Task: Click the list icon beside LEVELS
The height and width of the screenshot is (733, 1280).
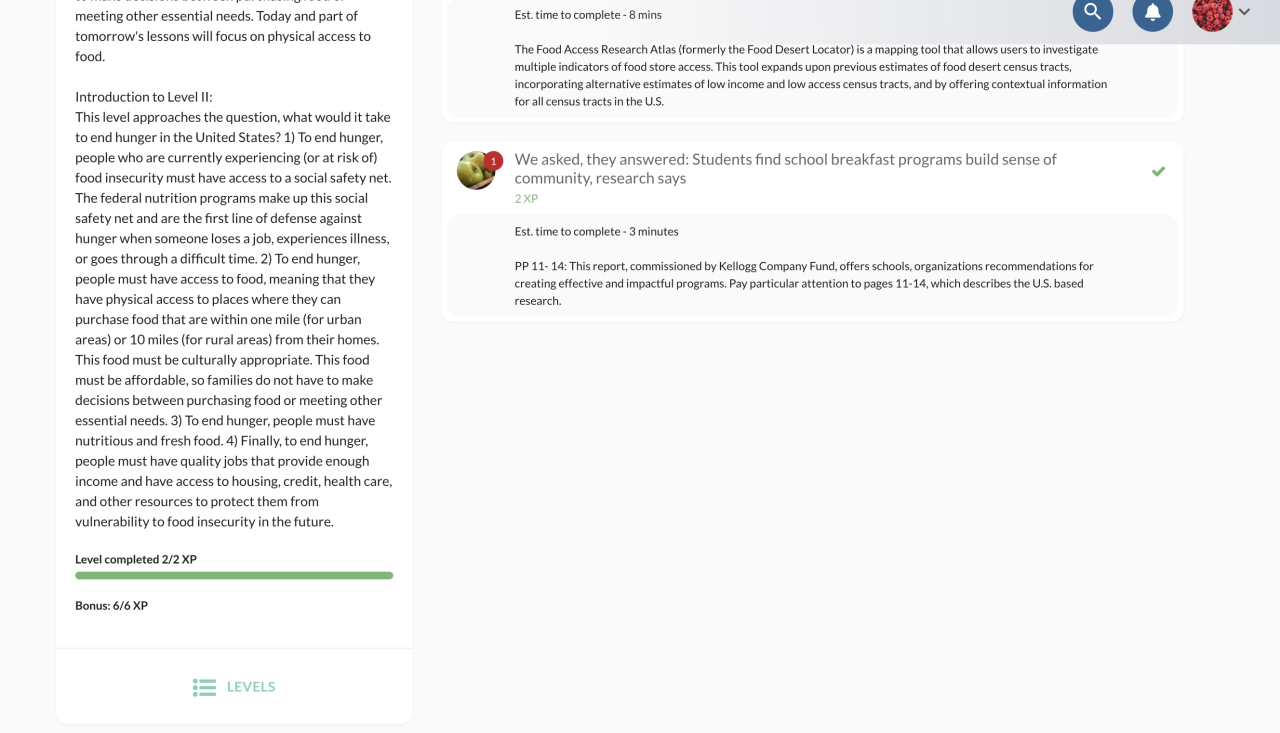Action: pos(204,687)
